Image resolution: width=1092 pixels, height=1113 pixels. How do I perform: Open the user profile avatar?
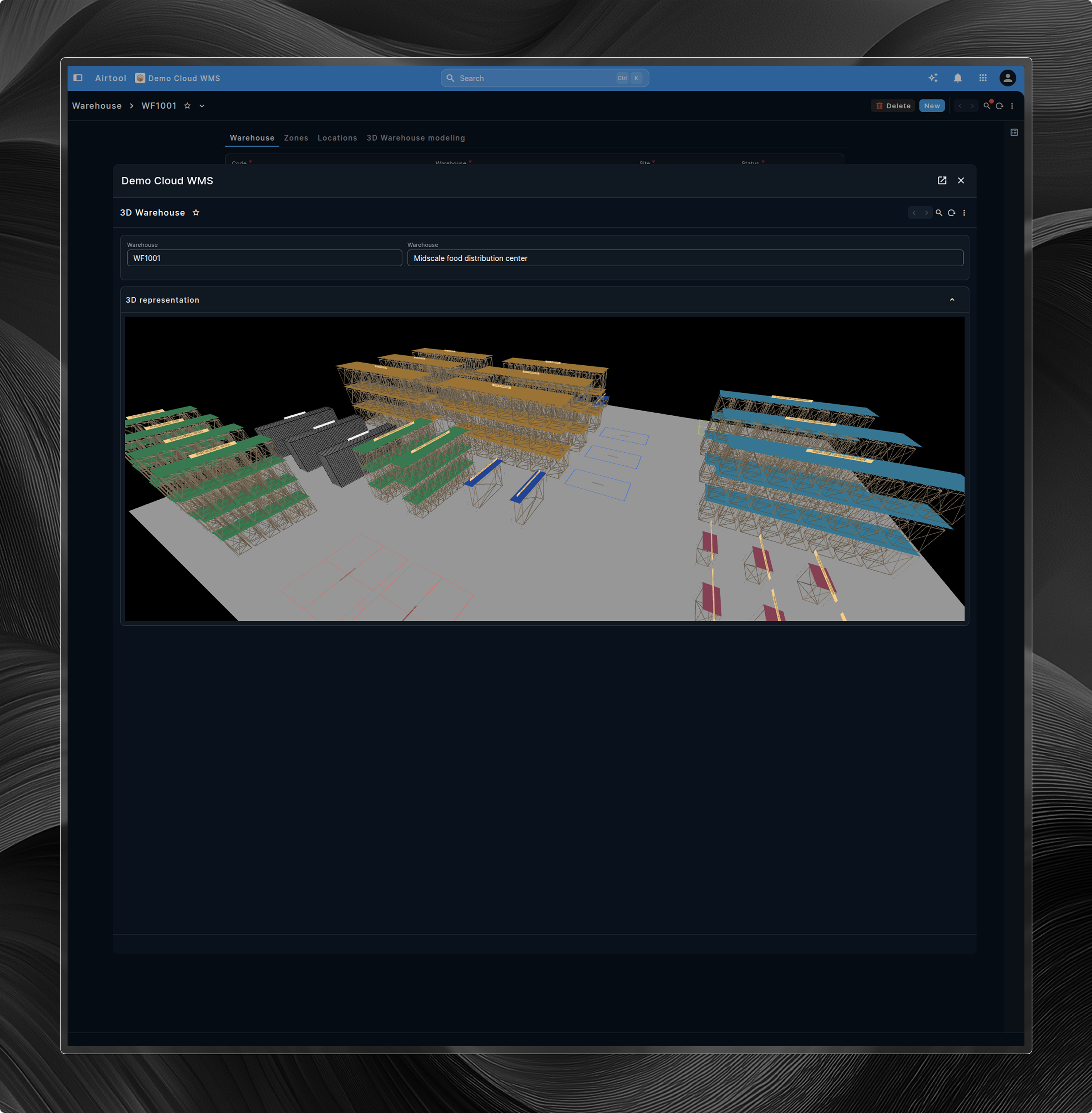1007,78
